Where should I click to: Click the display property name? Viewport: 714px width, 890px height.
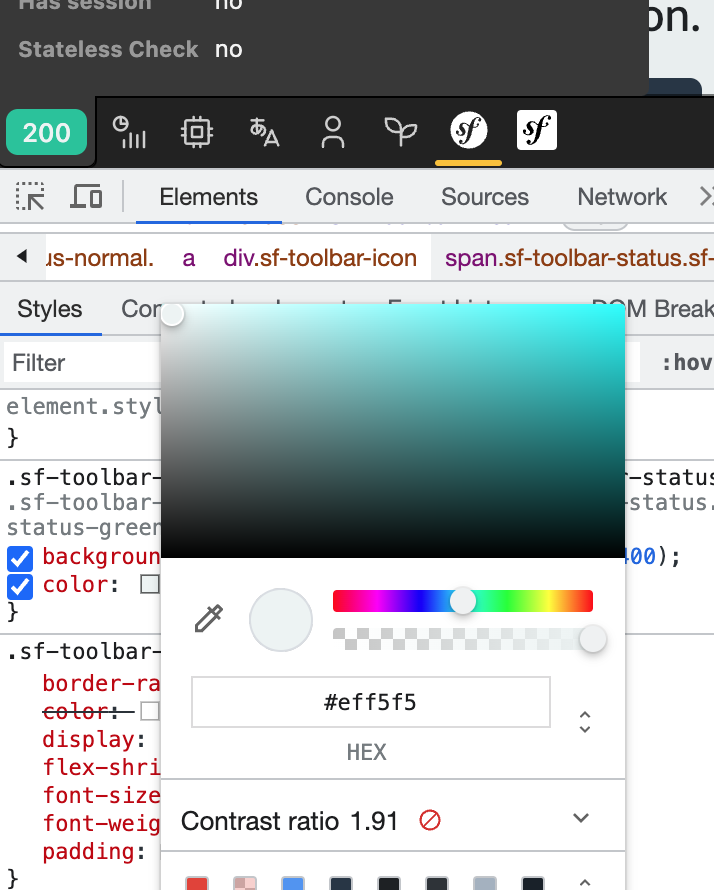tap(90, 740)
